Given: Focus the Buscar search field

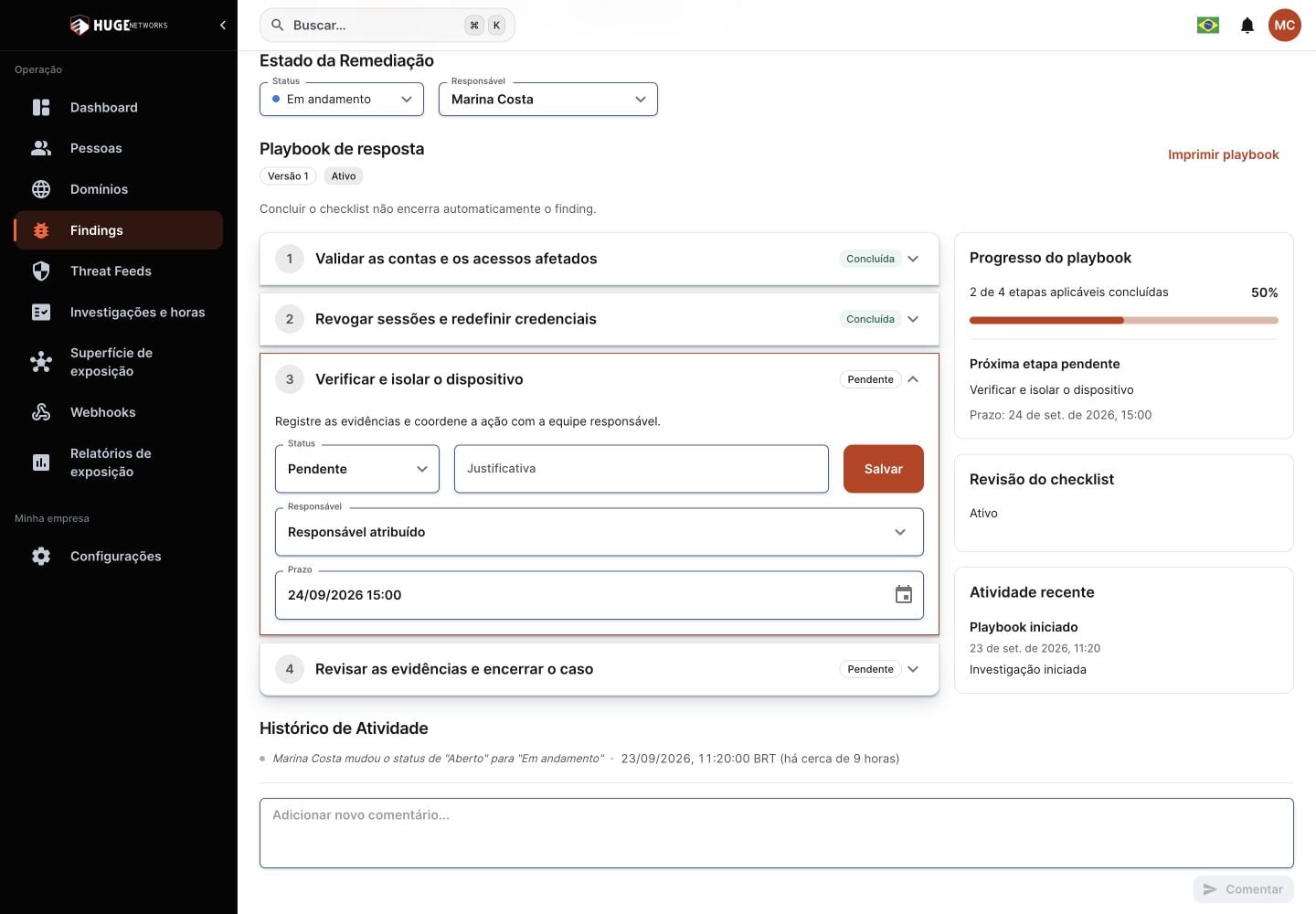Looking at the screenshot, I should pyautogui.click(x=387, y=26).
